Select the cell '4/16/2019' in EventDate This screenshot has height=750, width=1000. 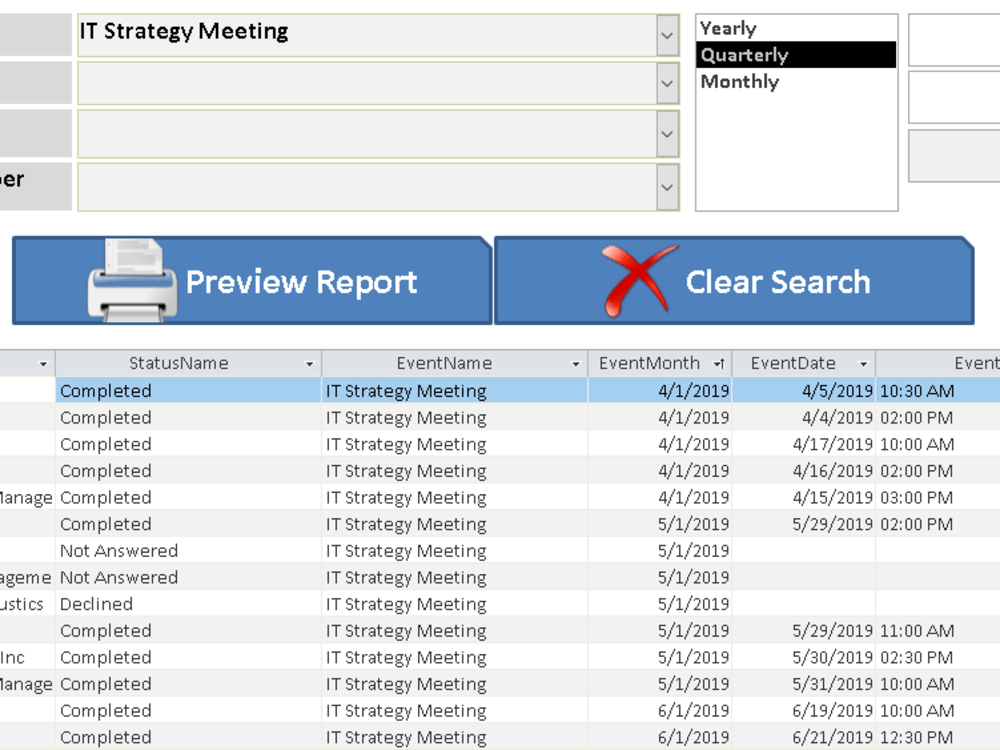[x=804, y=471]
